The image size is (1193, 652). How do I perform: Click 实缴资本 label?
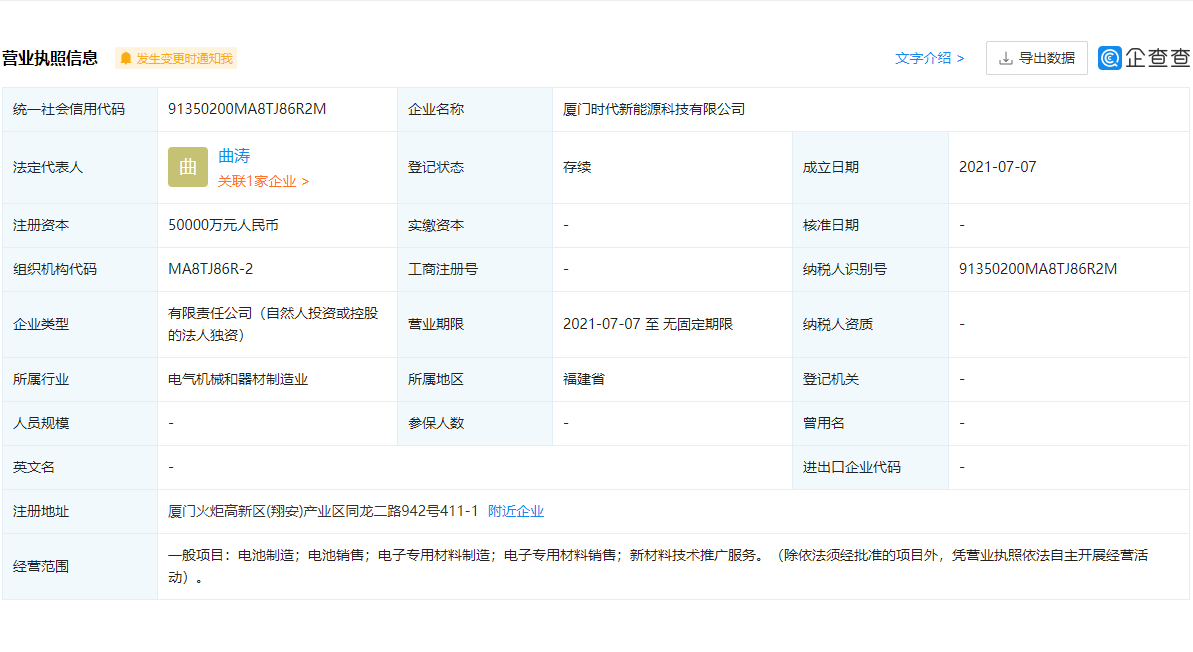(x=436, y=225)
